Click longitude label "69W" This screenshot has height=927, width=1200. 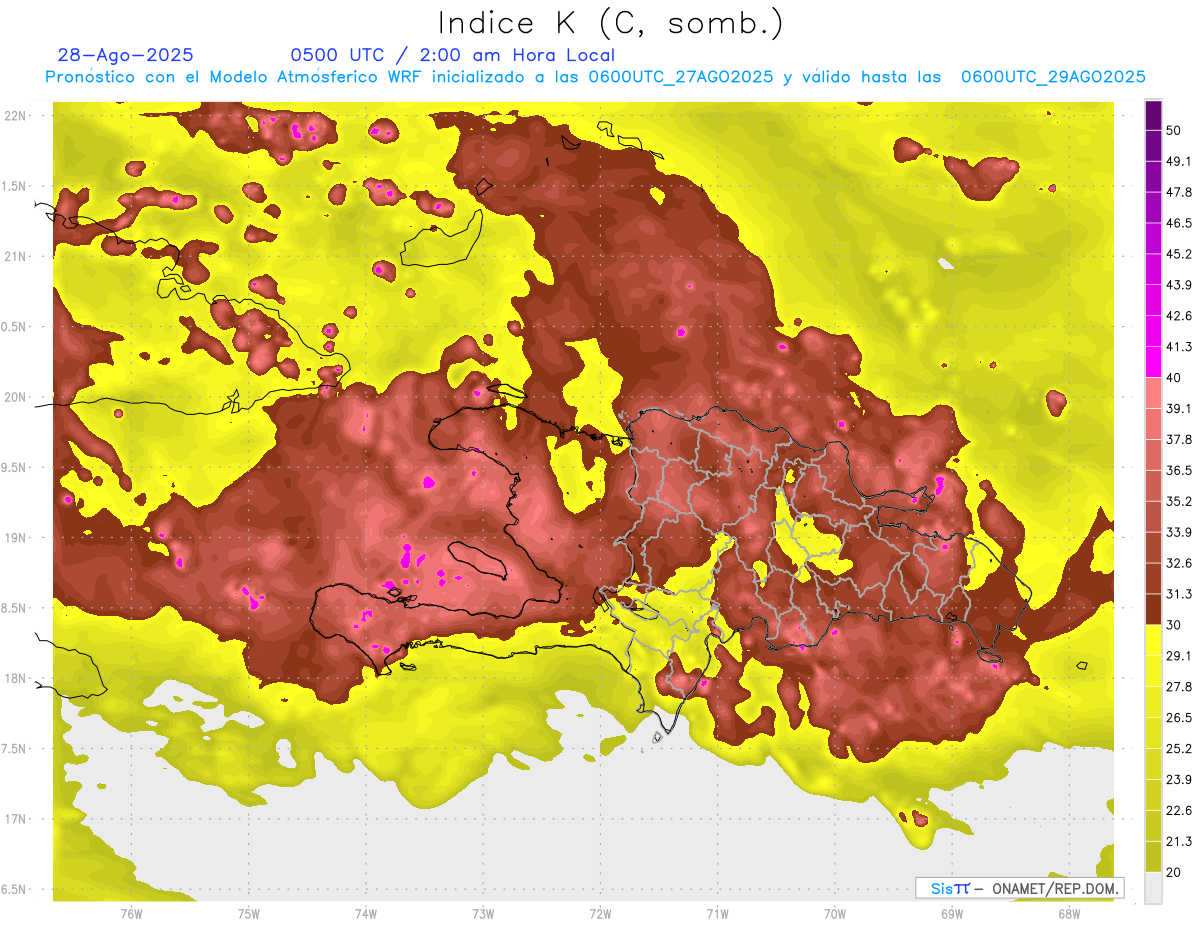point(951,913)
